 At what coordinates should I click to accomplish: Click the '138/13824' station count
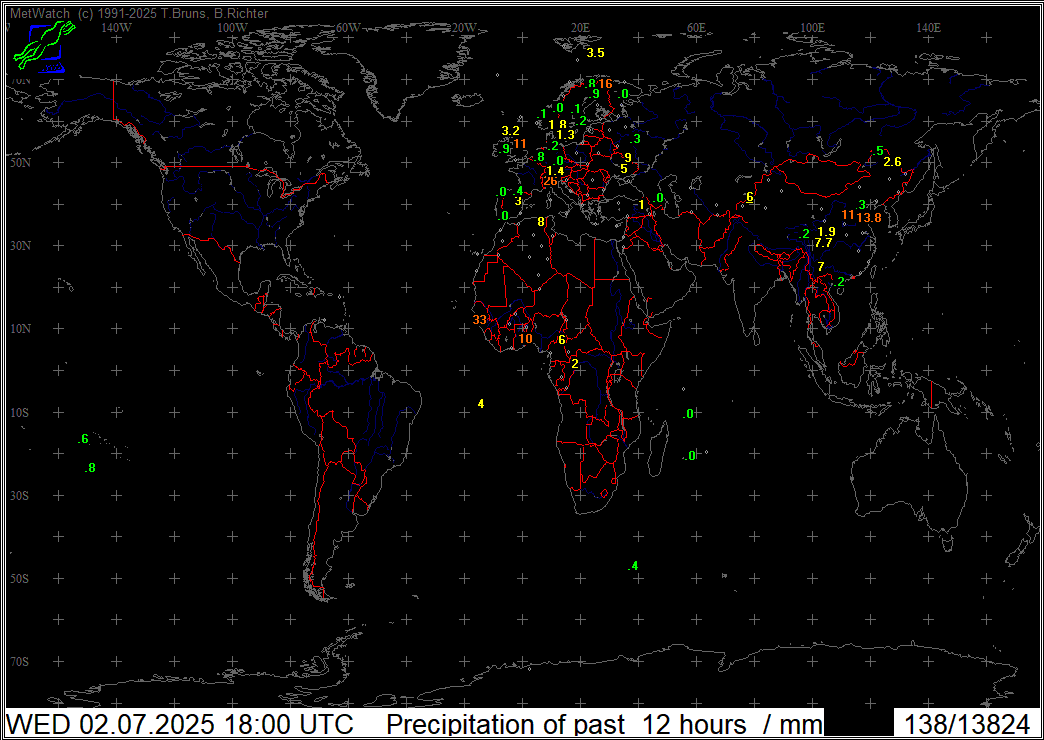coord(967,724)
